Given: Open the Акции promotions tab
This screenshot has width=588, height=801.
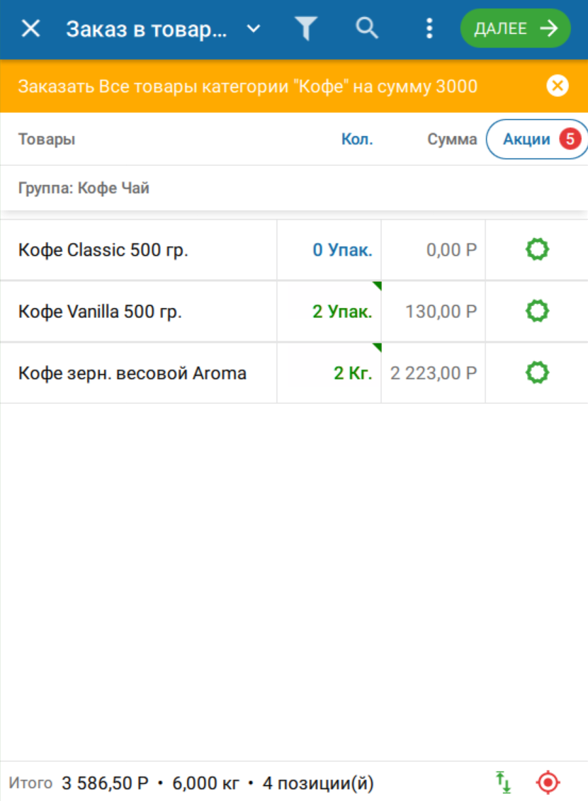Looking at the screenshot, I should (537, 139).
